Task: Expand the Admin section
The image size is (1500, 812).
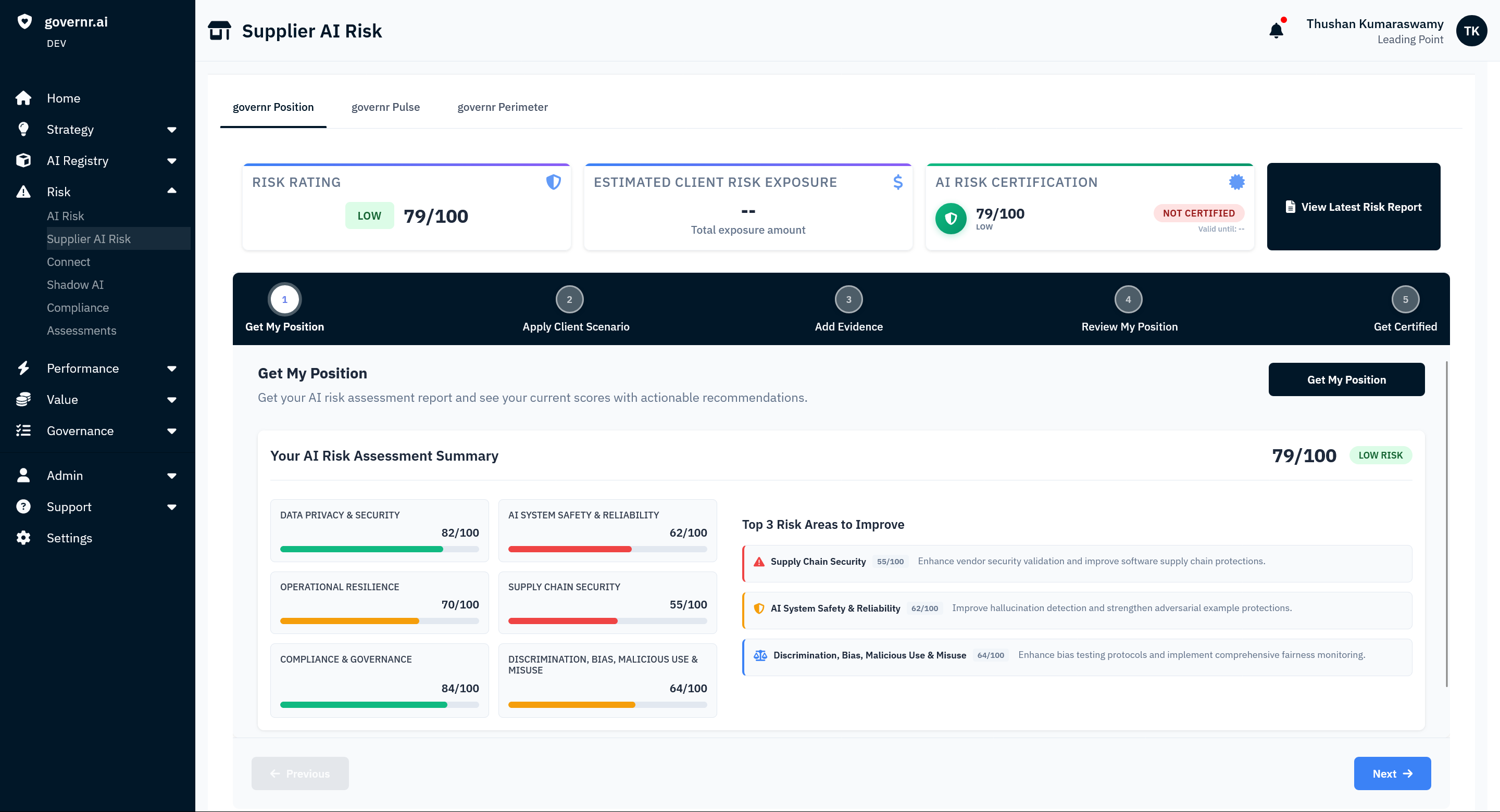Action: coord(172,476)
